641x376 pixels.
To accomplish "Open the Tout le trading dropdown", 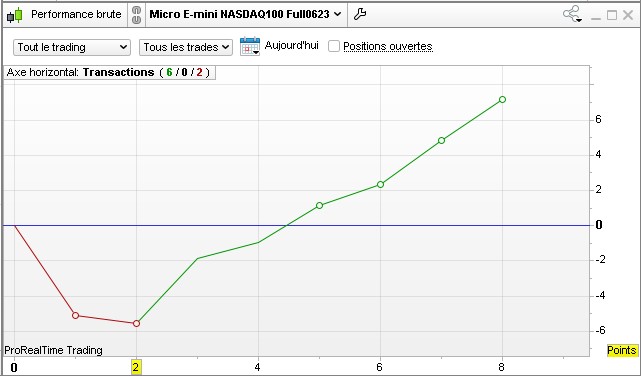I will click(72, 47).
